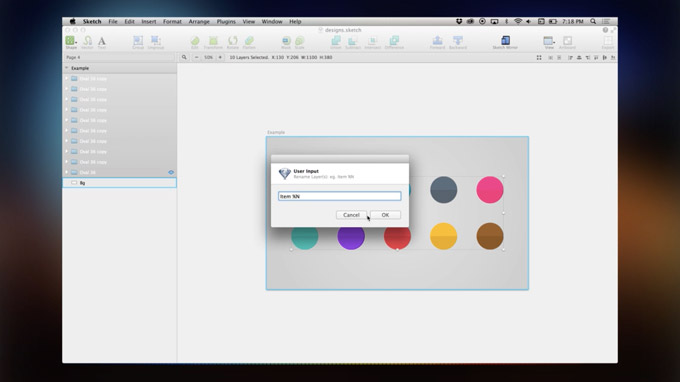This screenshot has width=680, height=382.
Task: Open Sketch Mirror from the toolbar
Action: pos(505,42)
